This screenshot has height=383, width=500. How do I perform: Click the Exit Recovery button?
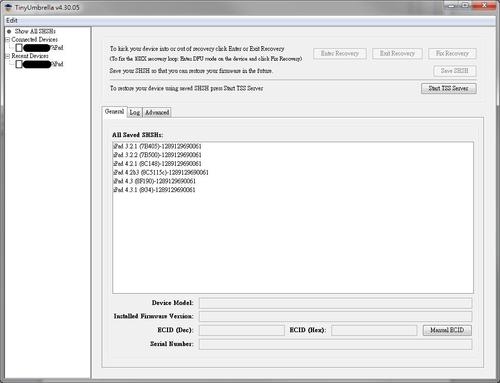pyautogui.click(x=397, y=54)
